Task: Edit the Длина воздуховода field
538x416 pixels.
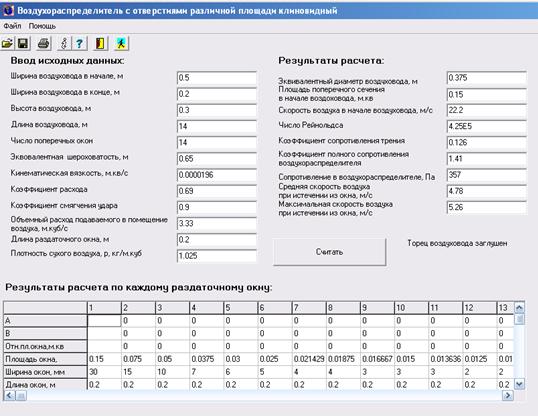Action: [x=217, y=126]
